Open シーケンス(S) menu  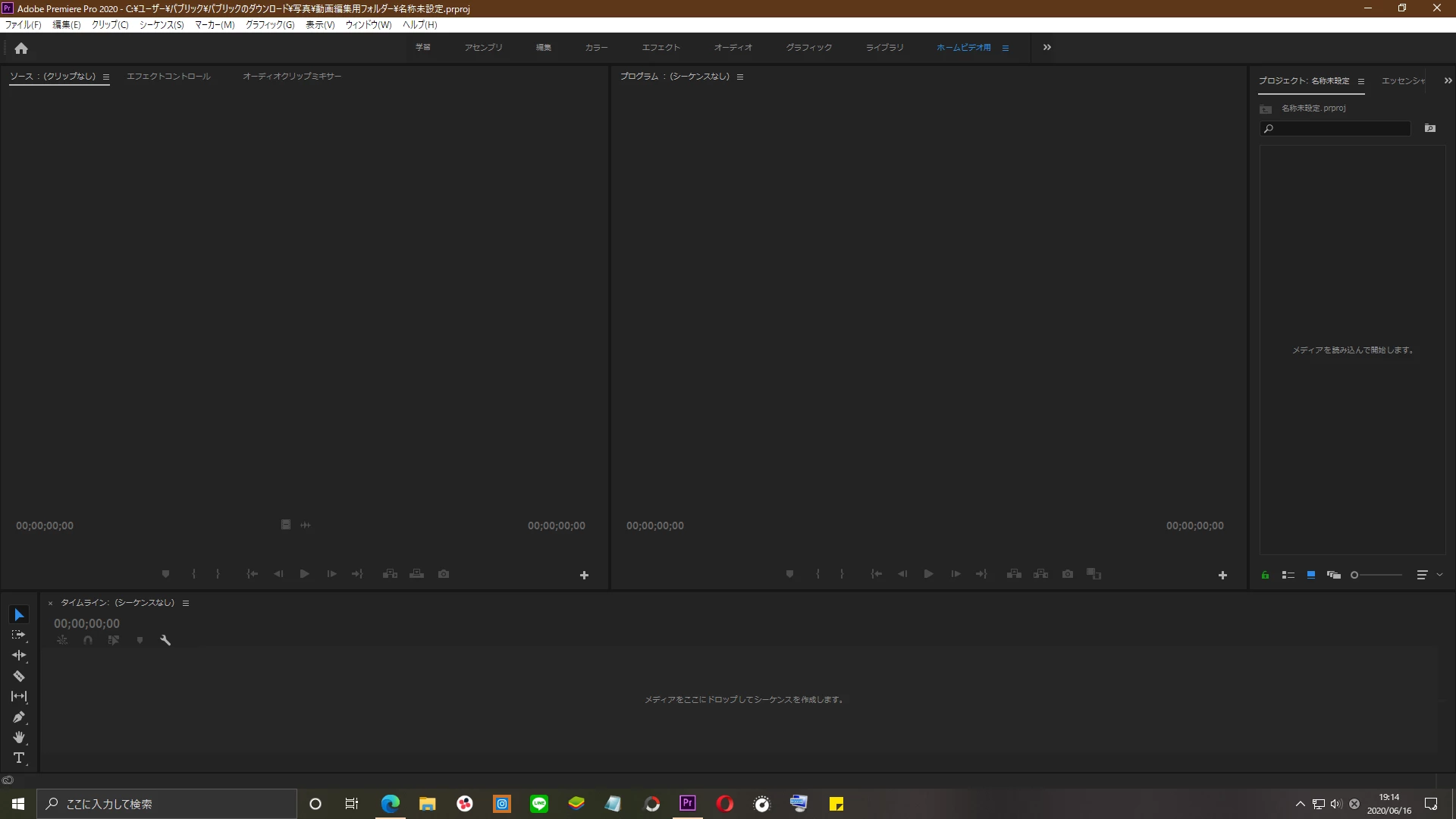tap(162, 25)
